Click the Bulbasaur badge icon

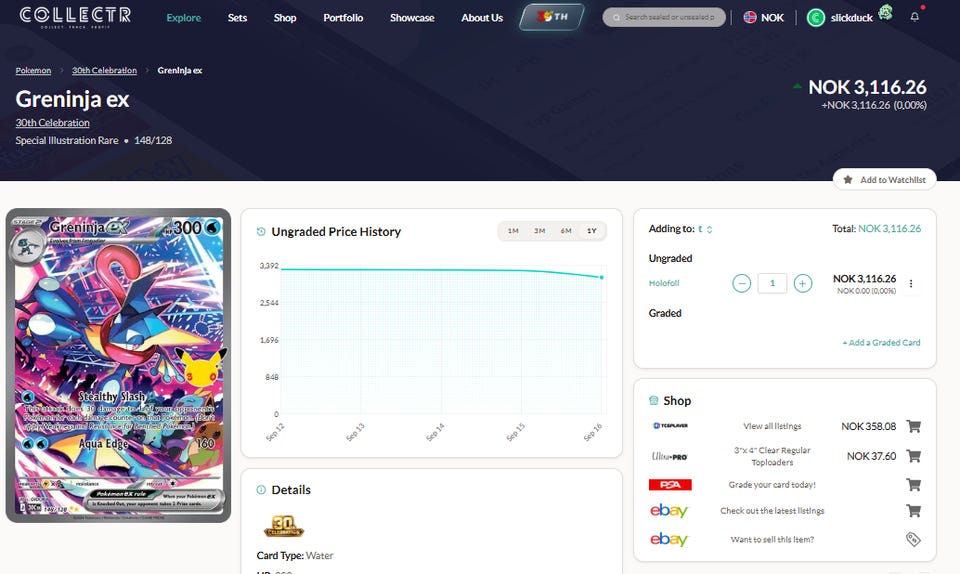tap(885, 12)
